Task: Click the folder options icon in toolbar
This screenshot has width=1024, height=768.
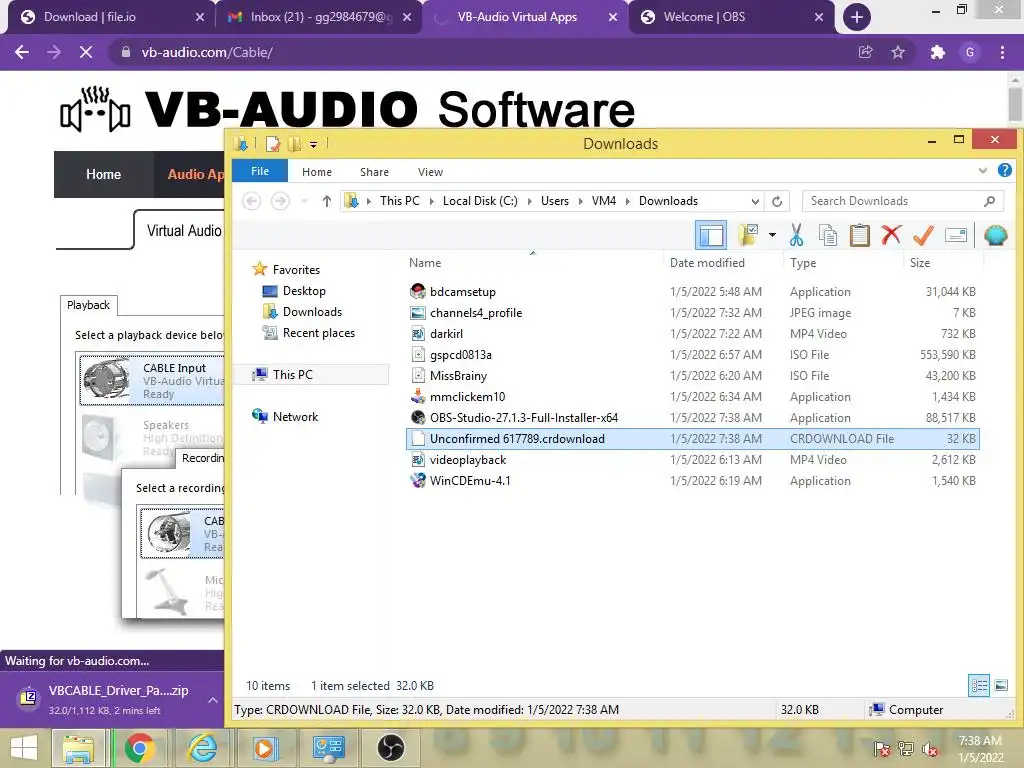Action: point(748,234)
